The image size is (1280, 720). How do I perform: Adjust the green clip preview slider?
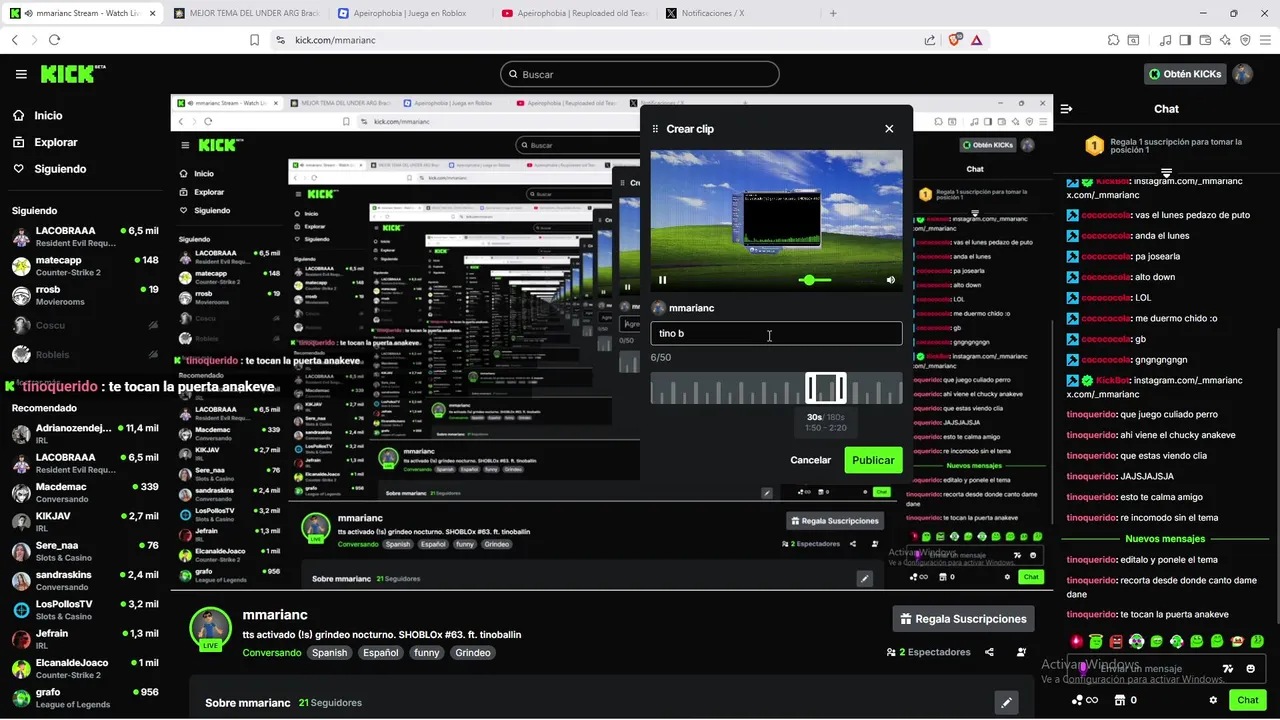[815, 280]
